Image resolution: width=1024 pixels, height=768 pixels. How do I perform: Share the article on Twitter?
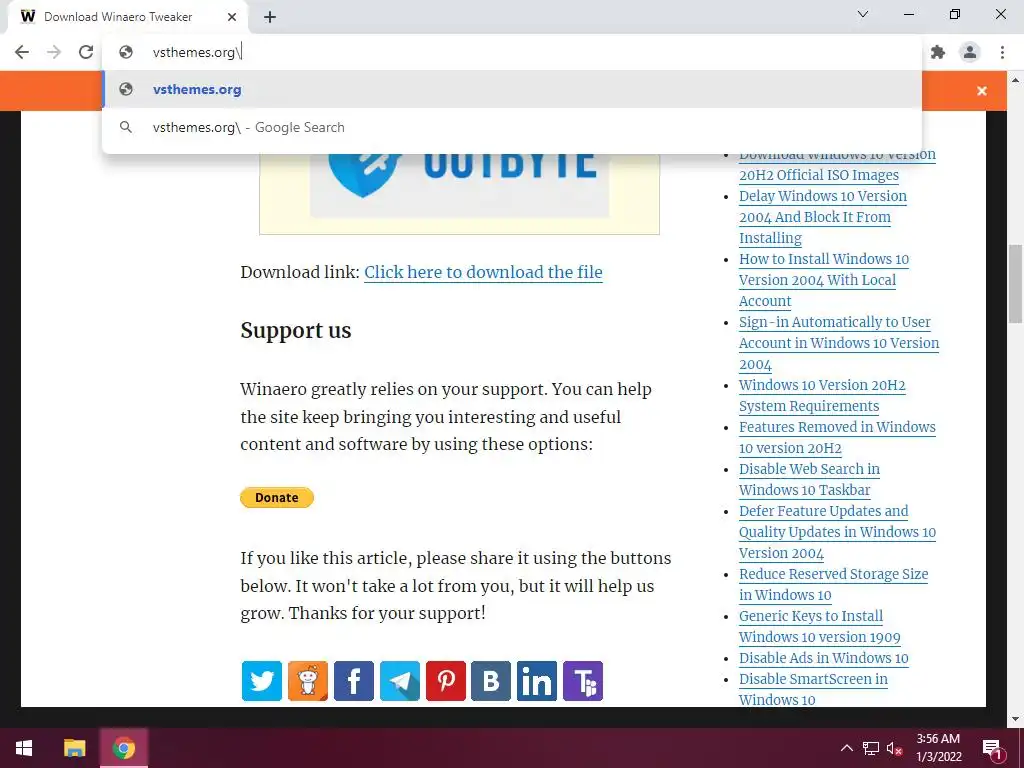pyautogui.click(x=262, y=680)
